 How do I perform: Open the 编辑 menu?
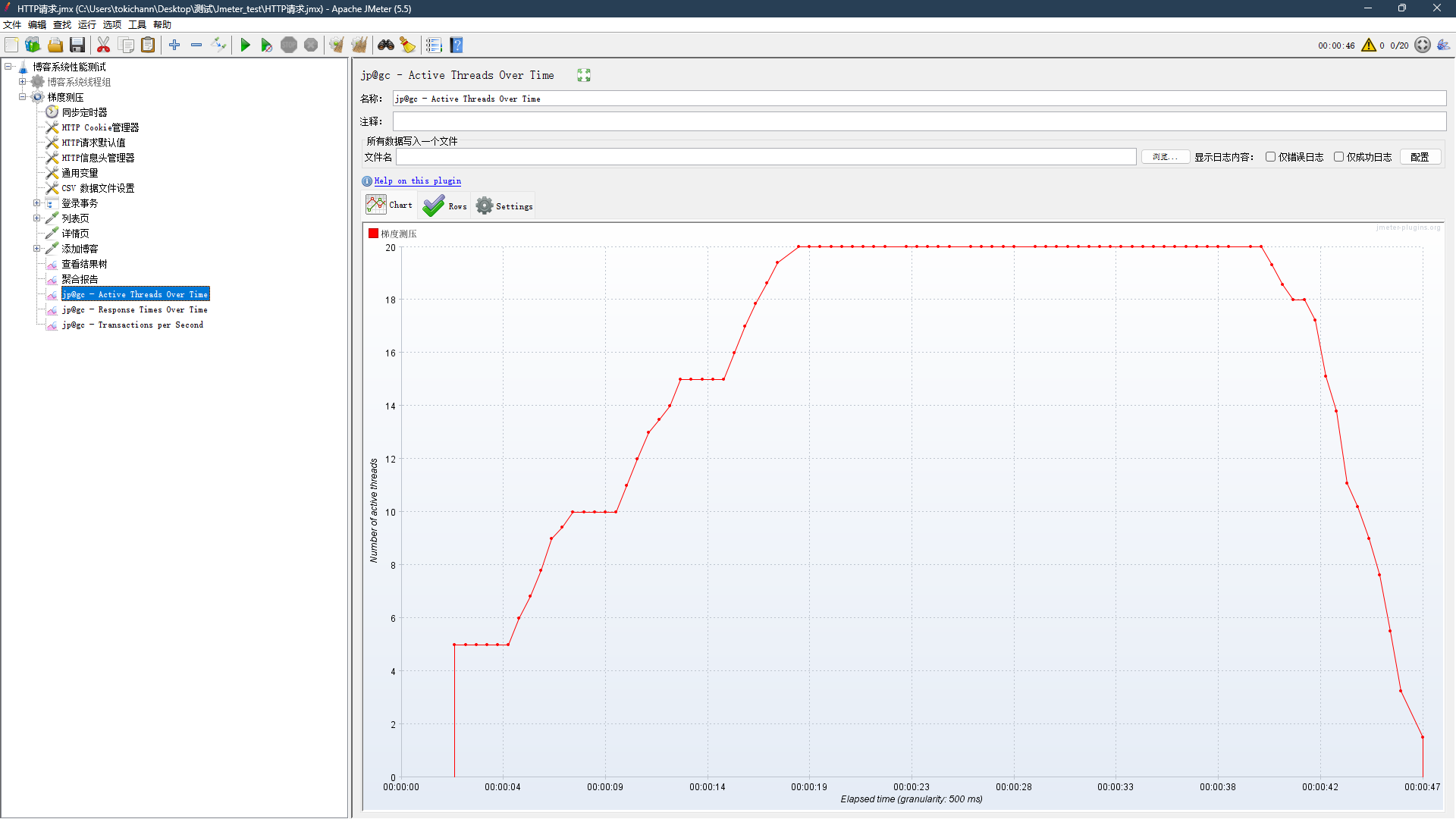click(x=37, y=25)
